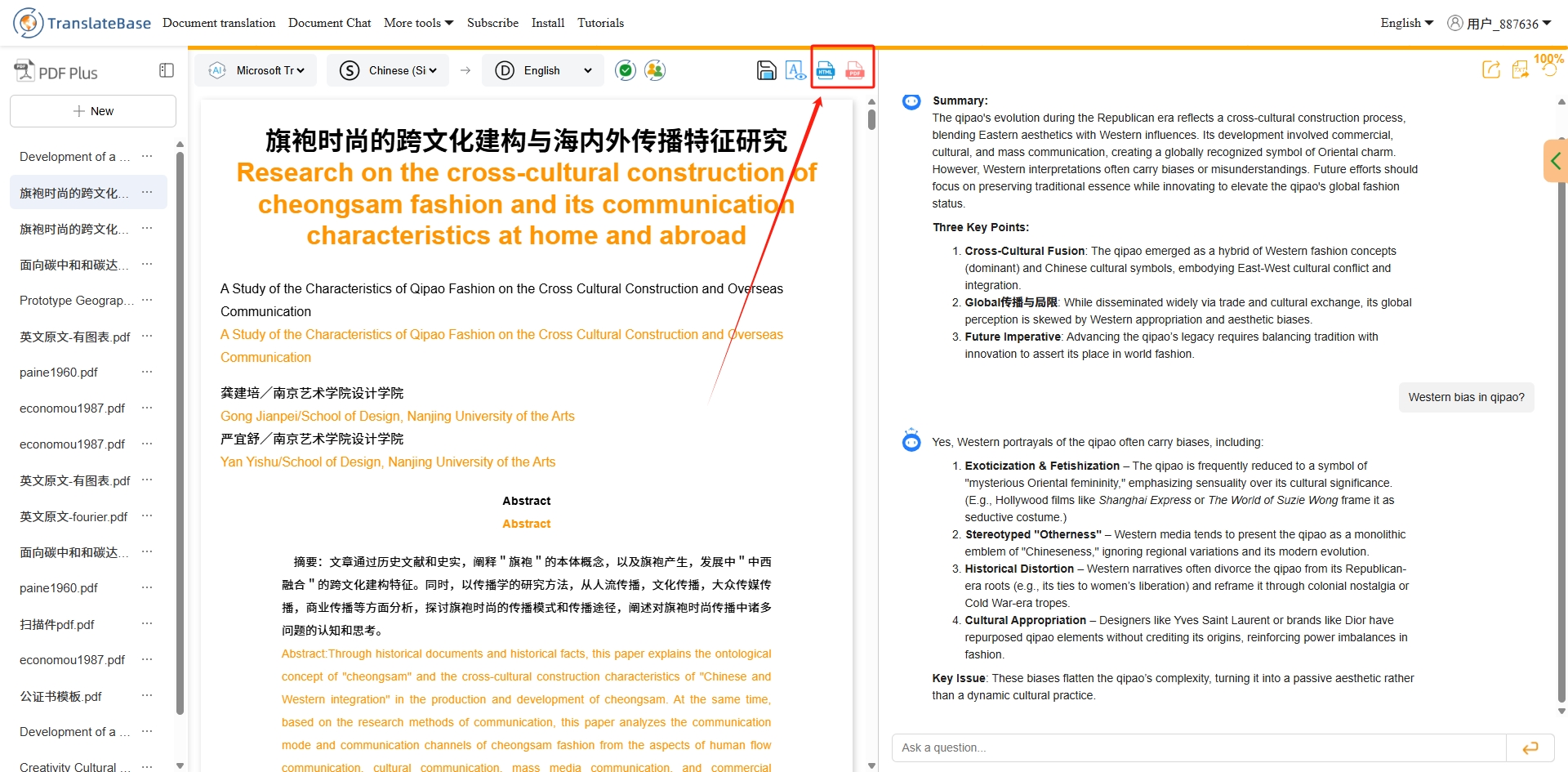This screenshot has width=1568, height=772.
Task: Click the summary chat bot avatar
Action: pyautogui.click(x=911, y=102)
